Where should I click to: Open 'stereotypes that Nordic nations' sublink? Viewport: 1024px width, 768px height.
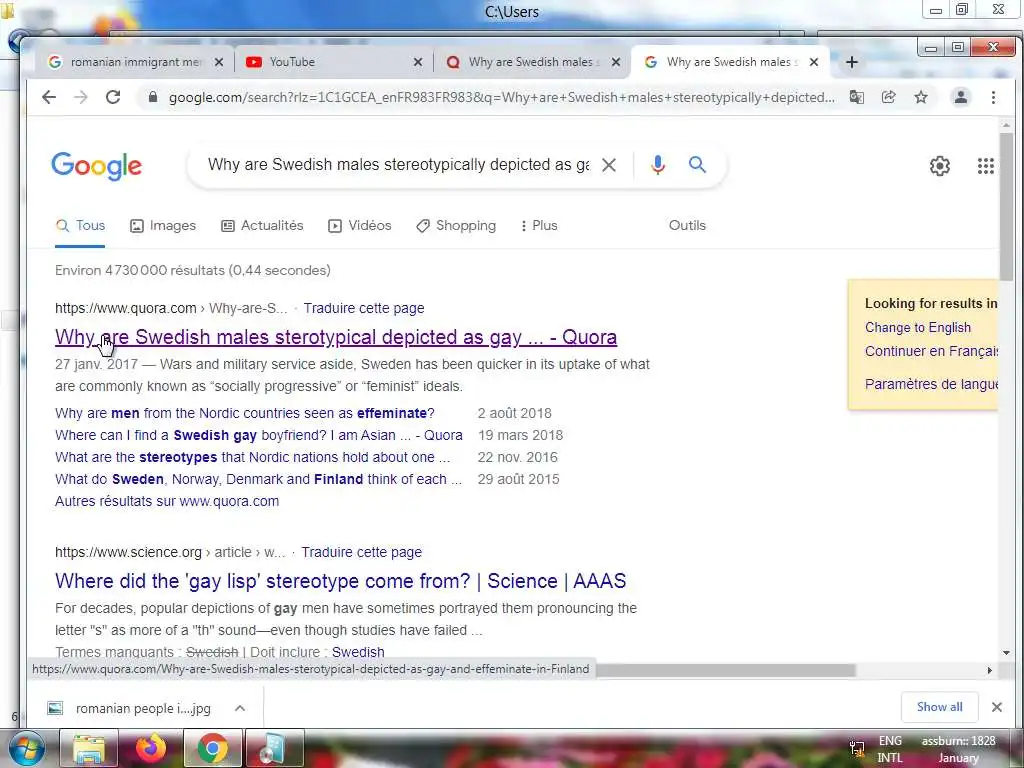point(253,458)
